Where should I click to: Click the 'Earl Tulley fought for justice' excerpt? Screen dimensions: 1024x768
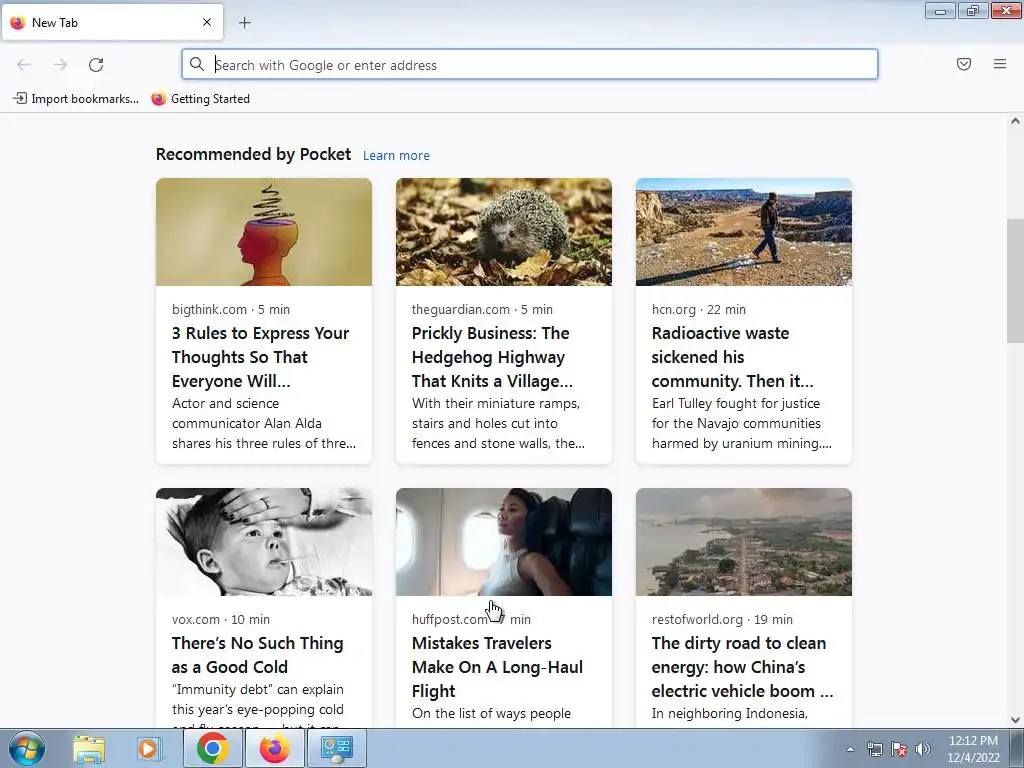click(742, 423)
